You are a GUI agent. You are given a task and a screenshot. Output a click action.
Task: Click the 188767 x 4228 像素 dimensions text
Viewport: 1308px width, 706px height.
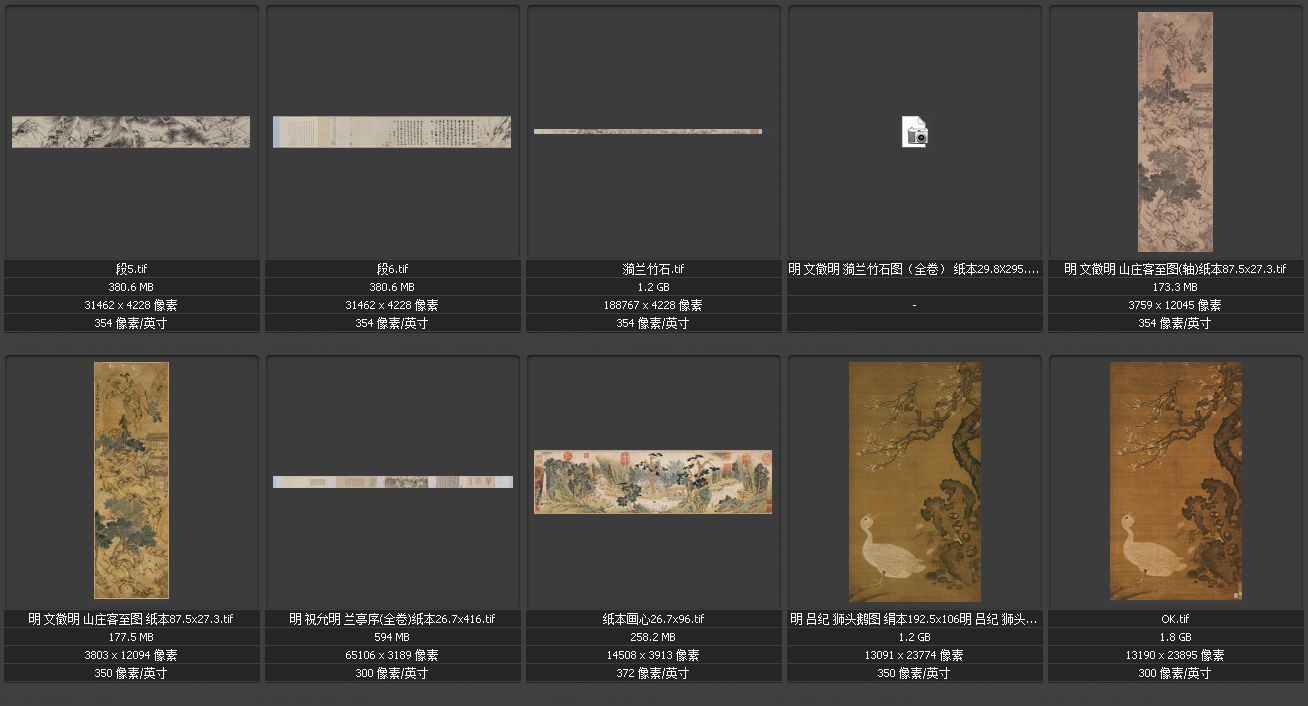click(653, 305)
